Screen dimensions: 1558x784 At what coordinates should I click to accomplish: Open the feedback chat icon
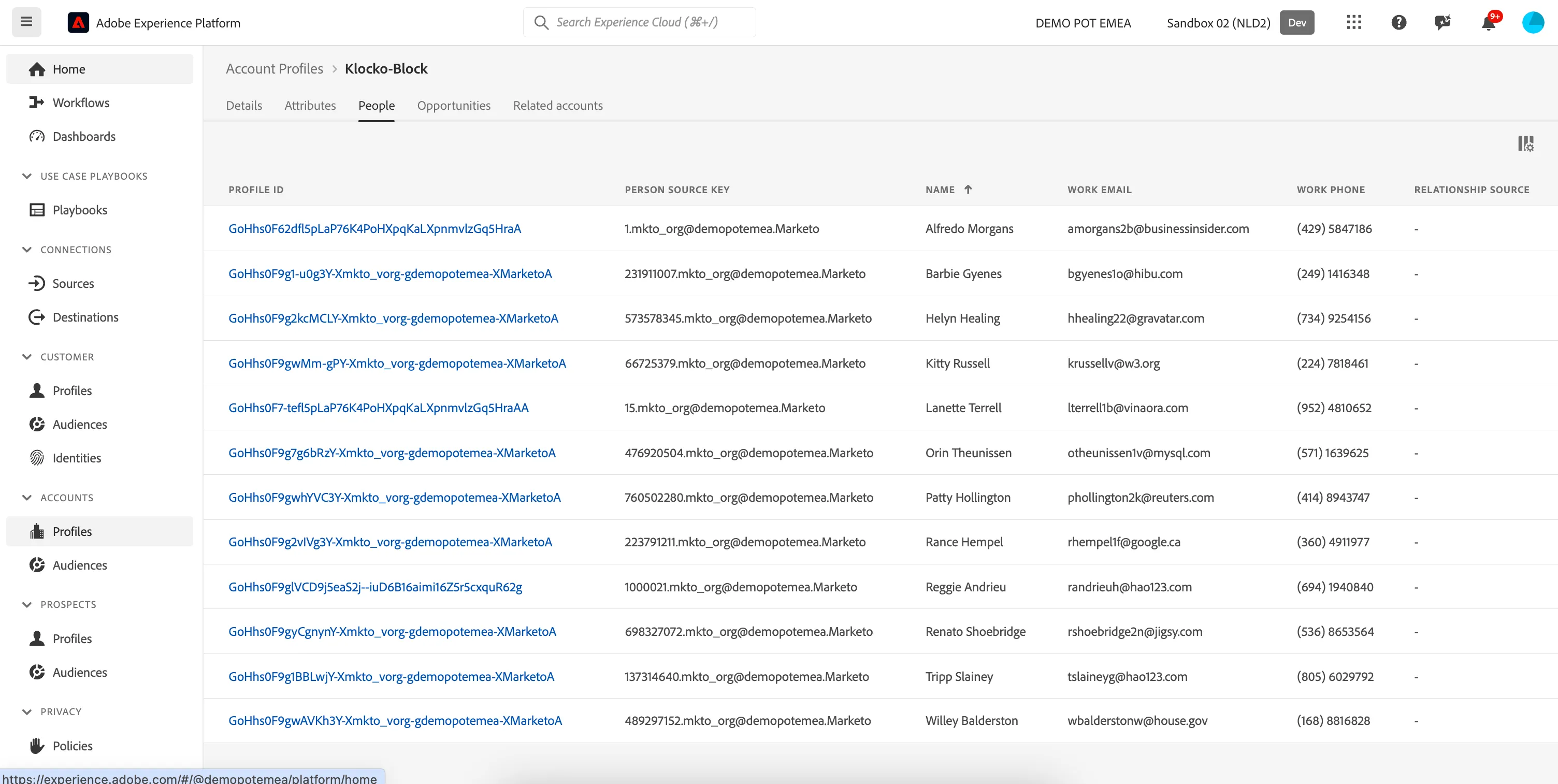click(x=1442, y=23)
